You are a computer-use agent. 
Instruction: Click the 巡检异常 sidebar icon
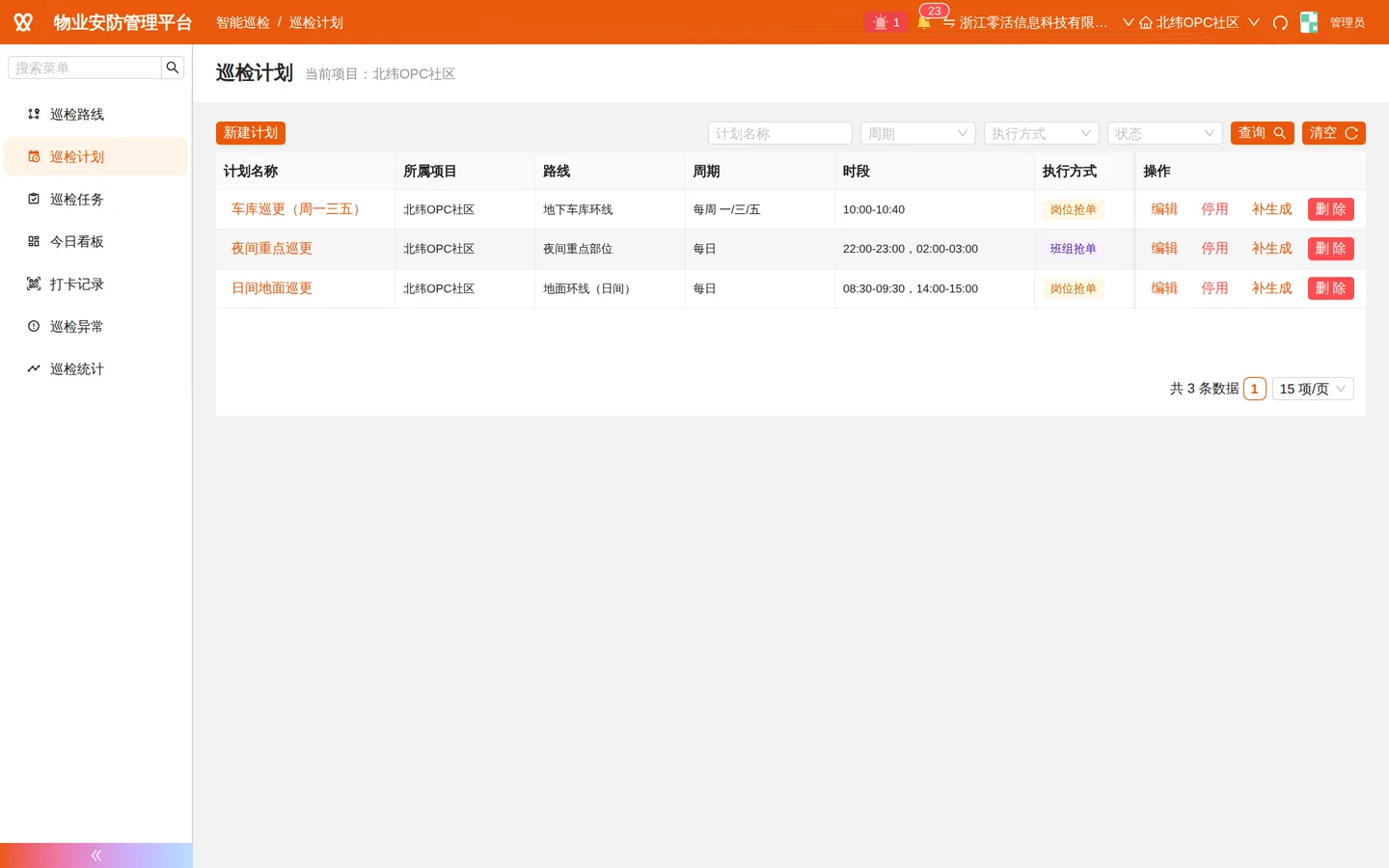pos(34,326)
